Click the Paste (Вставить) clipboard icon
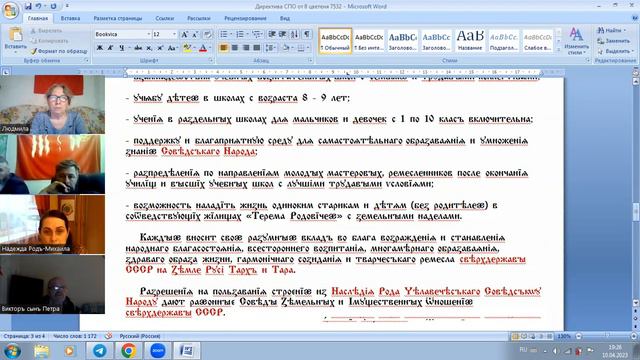The image size is (640, 360). point(16,35)
